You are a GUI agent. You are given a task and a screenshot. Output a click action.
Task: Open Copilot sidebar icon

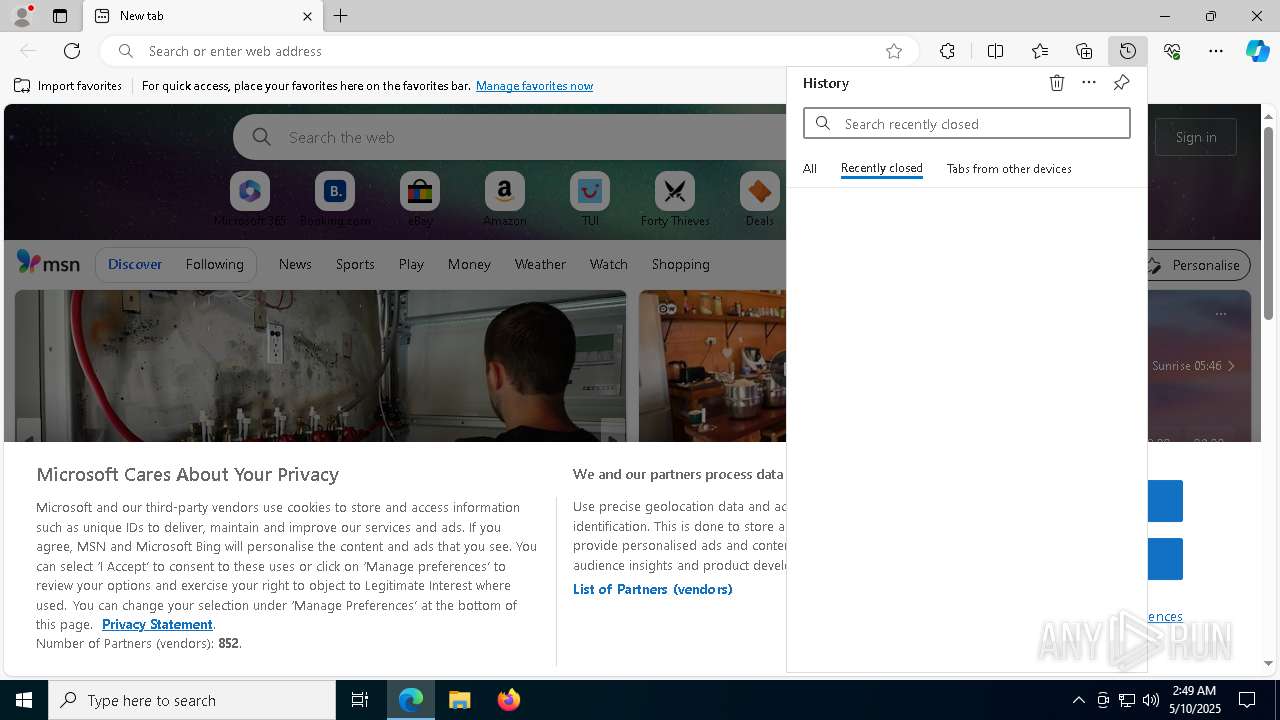coord(1257,51)
